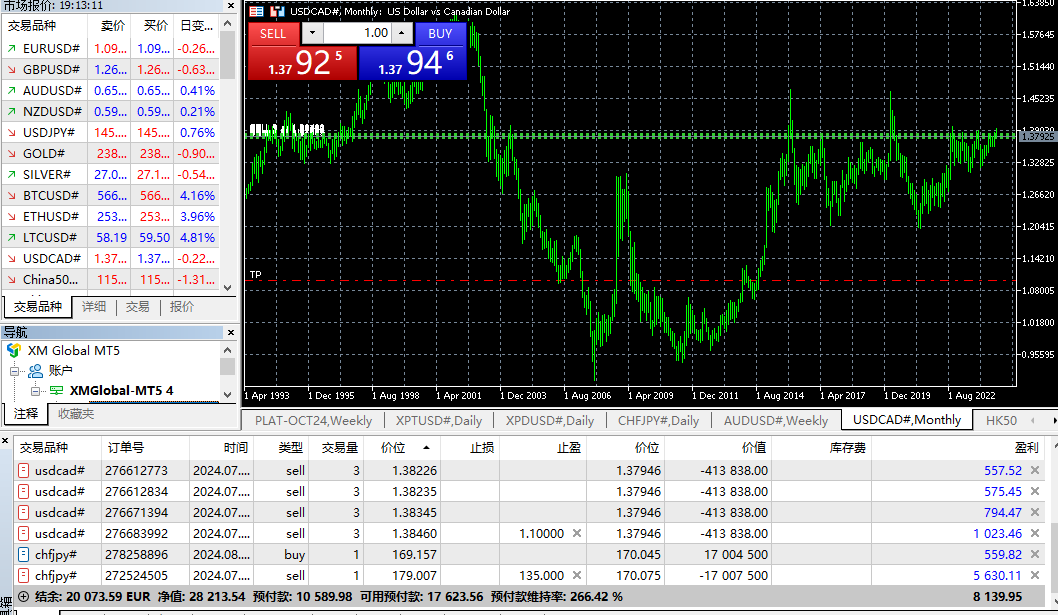Close the Toolbox trade panel
The width and height of the screenshot is (1058, 615).
[5, 441]
